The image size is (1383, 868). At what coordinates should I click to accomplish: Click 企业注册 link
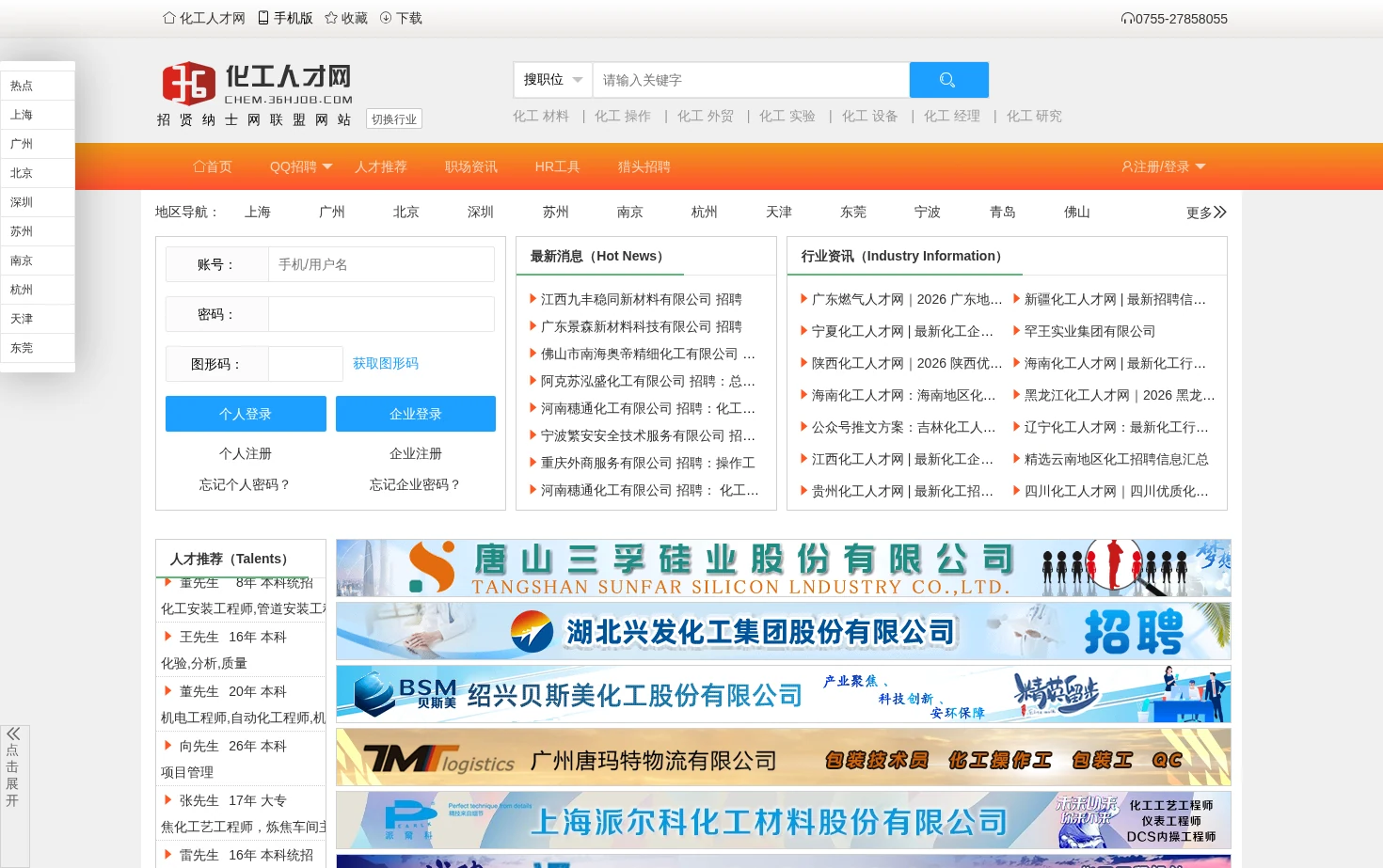(416, 453)
